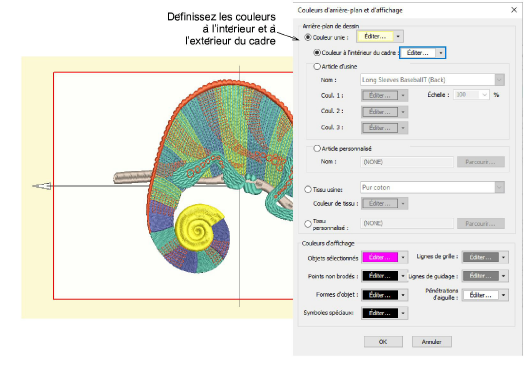This screenshot has width=524, height=370.
Task: Click Éditer for Couleur à l'intérieur du cadre
Action: tap(418, 53)
